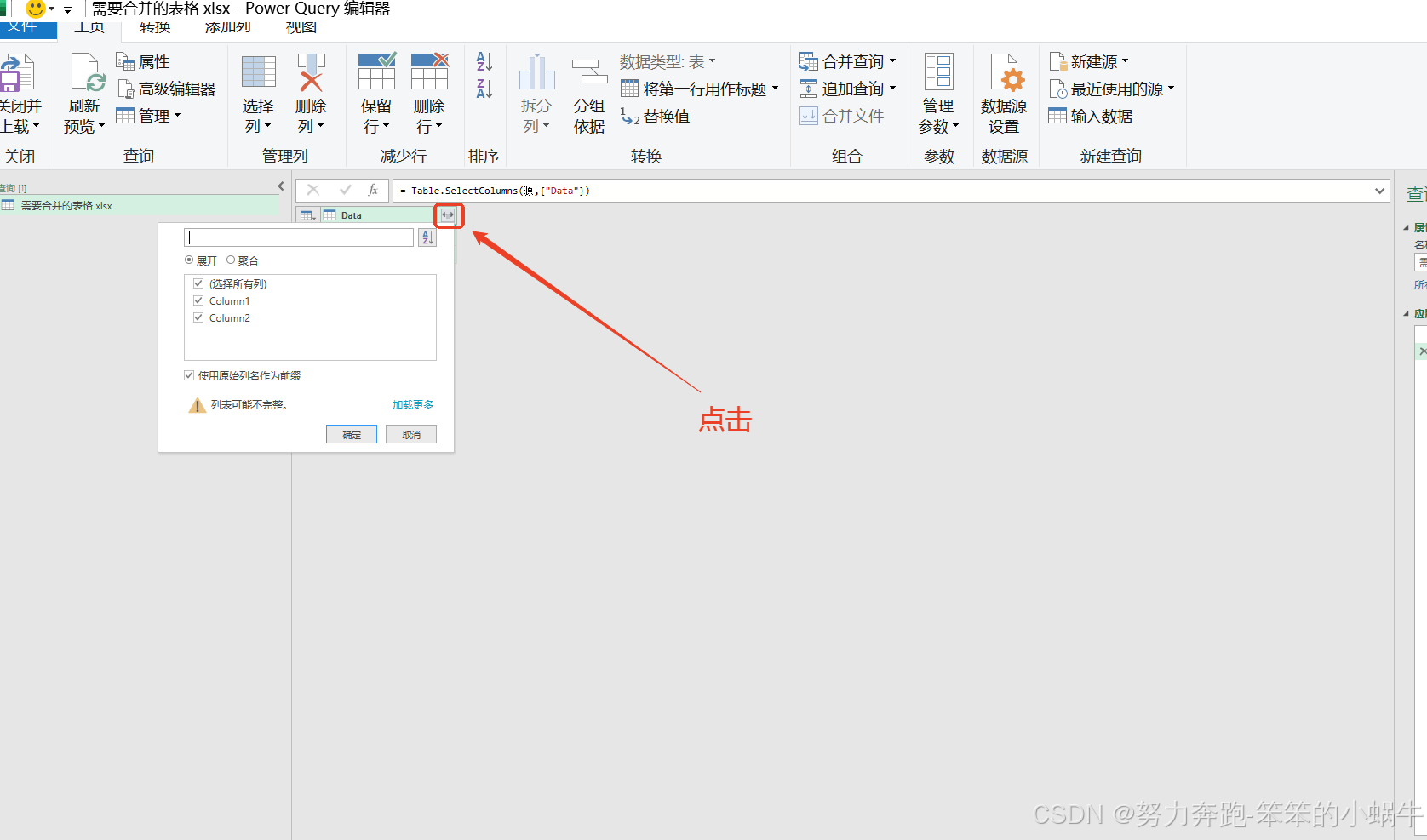Sort ascending with the A-Z icon

coord(484,61)
